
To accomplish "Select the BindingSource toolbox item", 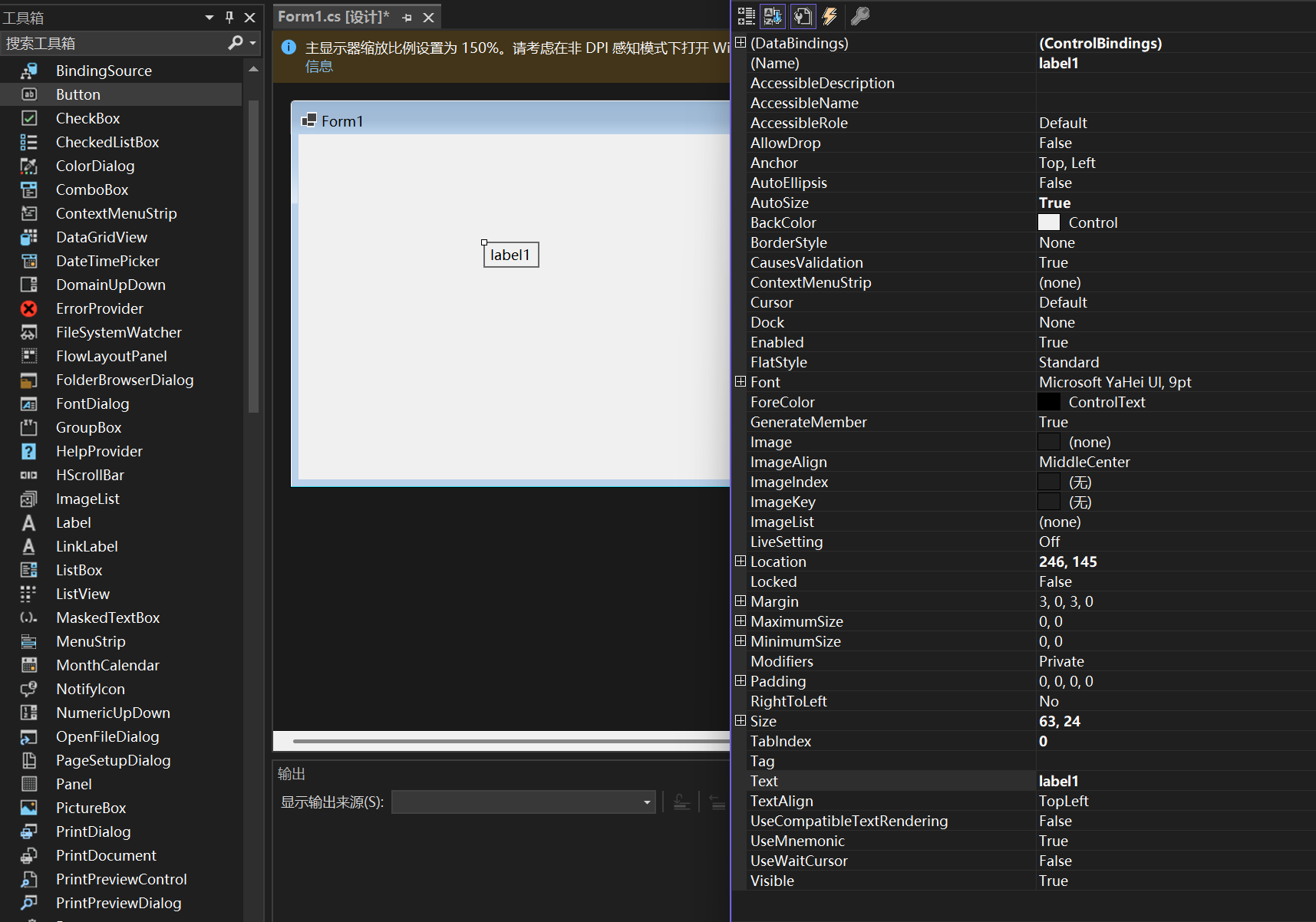I will tap(121, 71).
